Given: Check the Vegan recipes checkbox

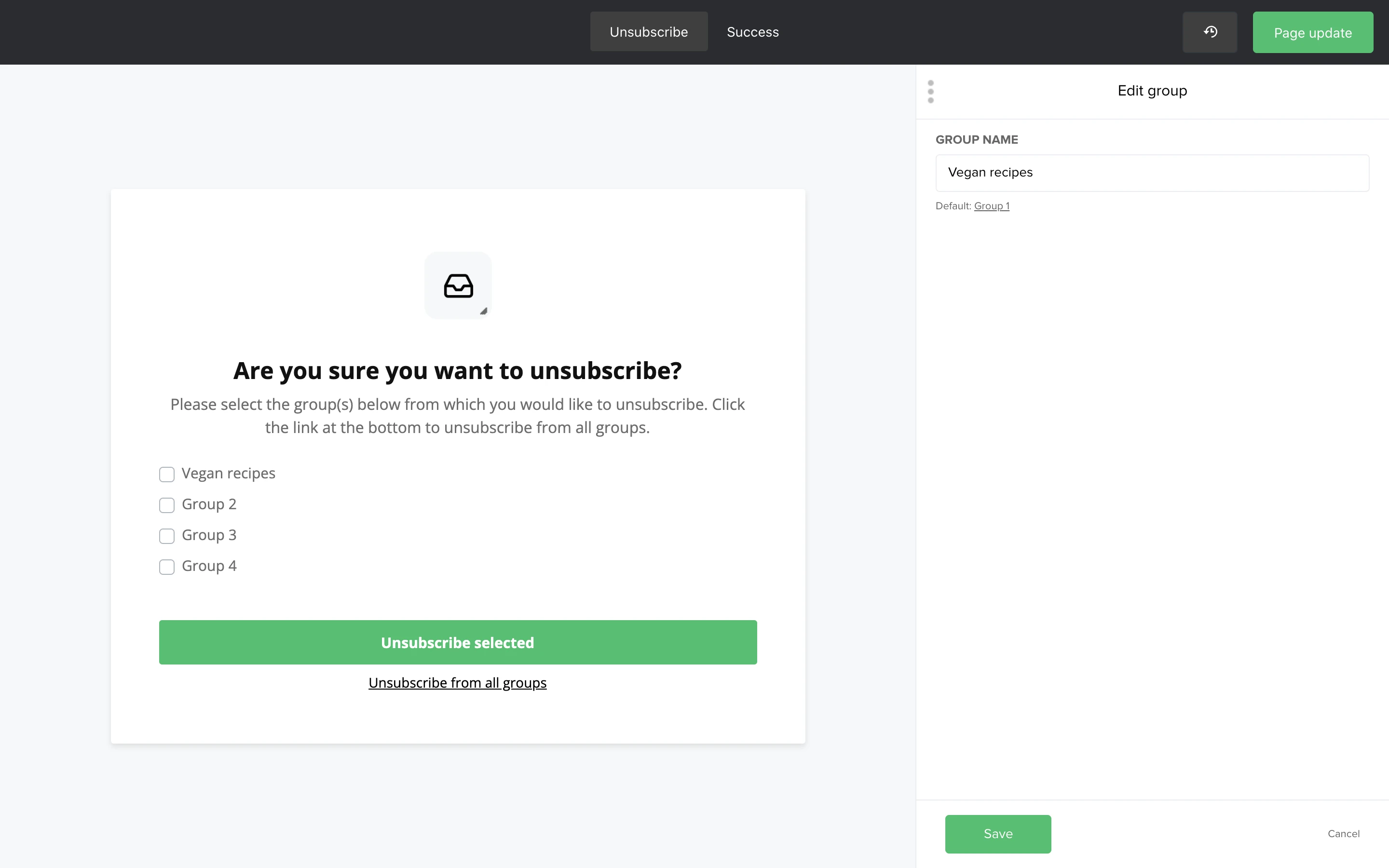Looking at the screenshot, I should pyautogui.click(x=166, y=474).
